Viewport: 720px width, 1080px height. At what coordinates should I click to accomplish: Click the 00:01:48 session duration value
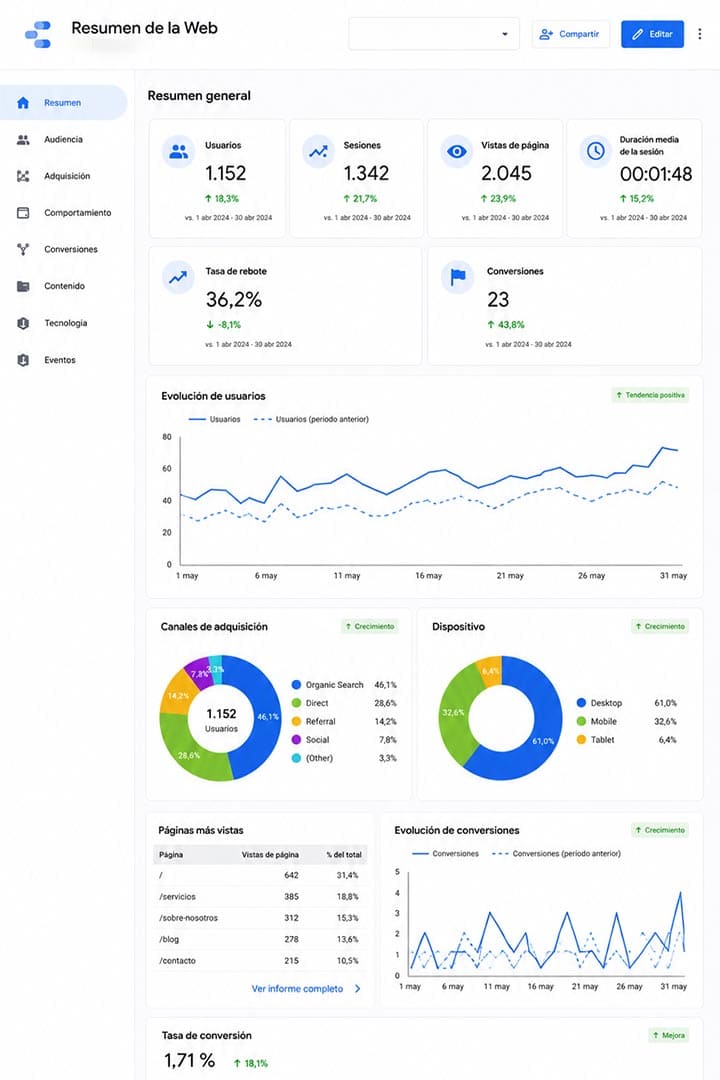pyautogui.click(x=656, y=174)
